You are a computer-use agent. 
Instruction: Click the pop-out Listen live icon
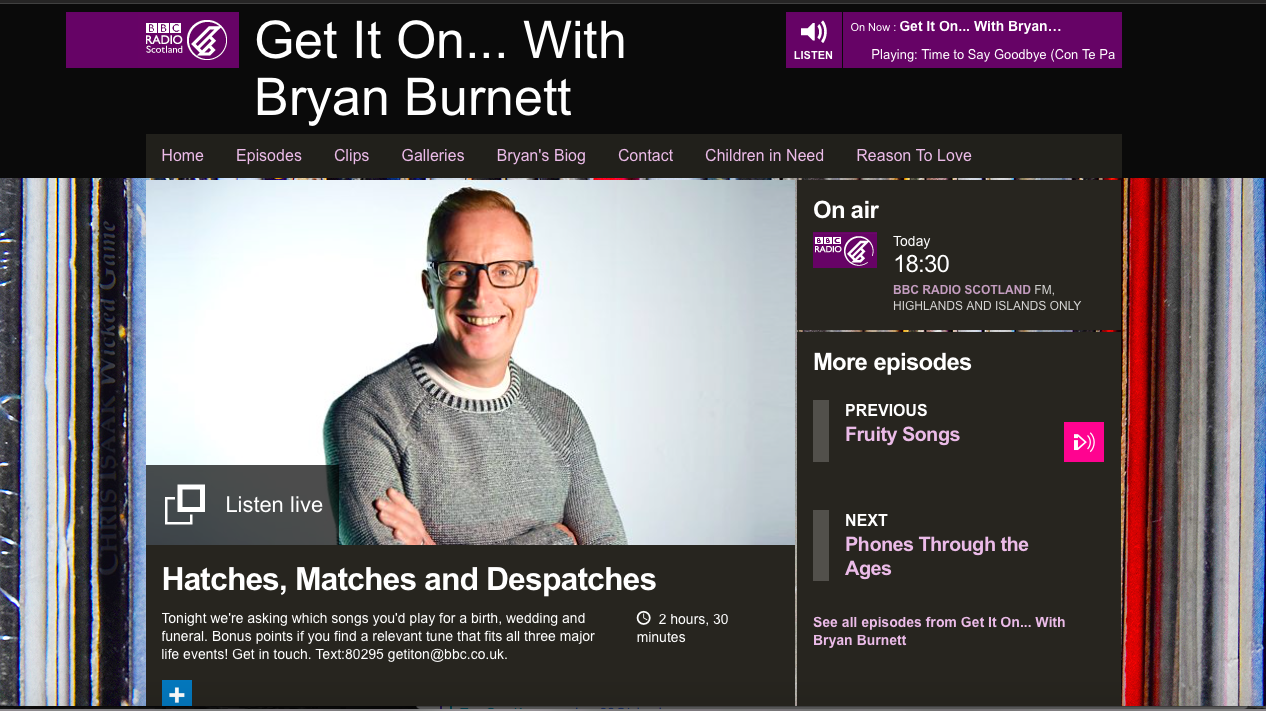coord(185,505)
